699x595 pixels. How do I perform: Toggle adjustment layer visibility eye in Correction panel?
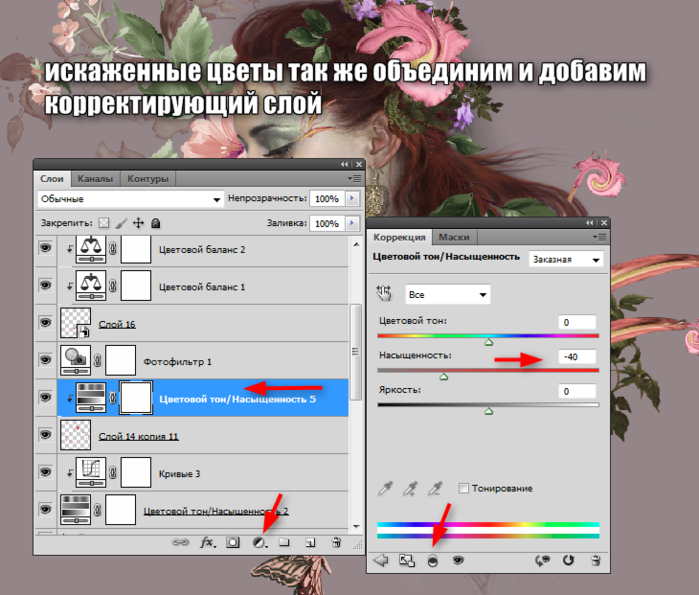[x=458, y=560]
